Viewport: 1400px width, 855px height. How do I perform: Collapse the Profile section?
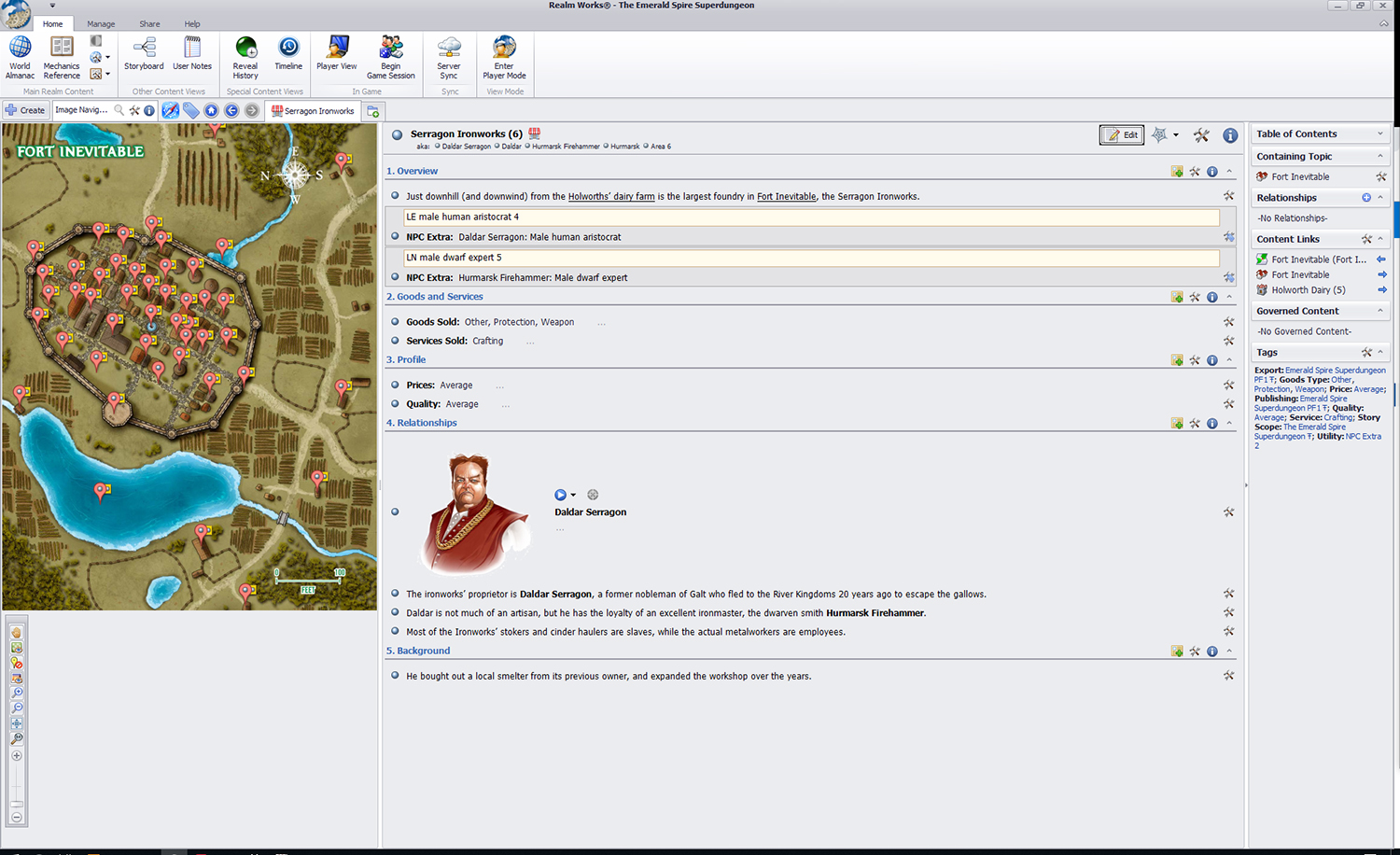click(x=1229, y=360)
